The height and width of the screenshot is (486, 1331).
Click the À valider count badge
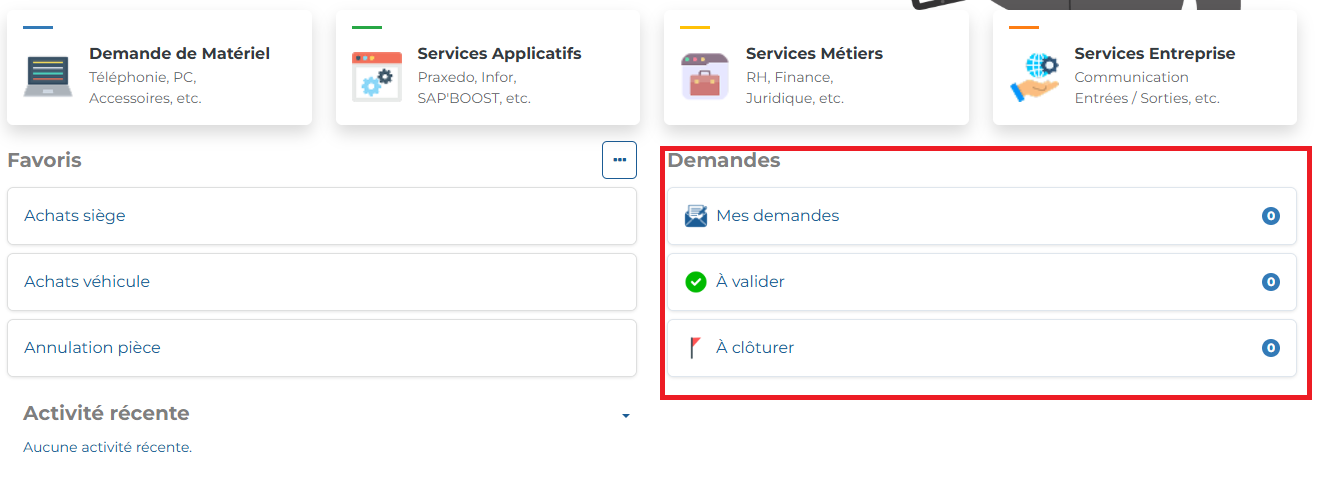tap(1271, 282)
